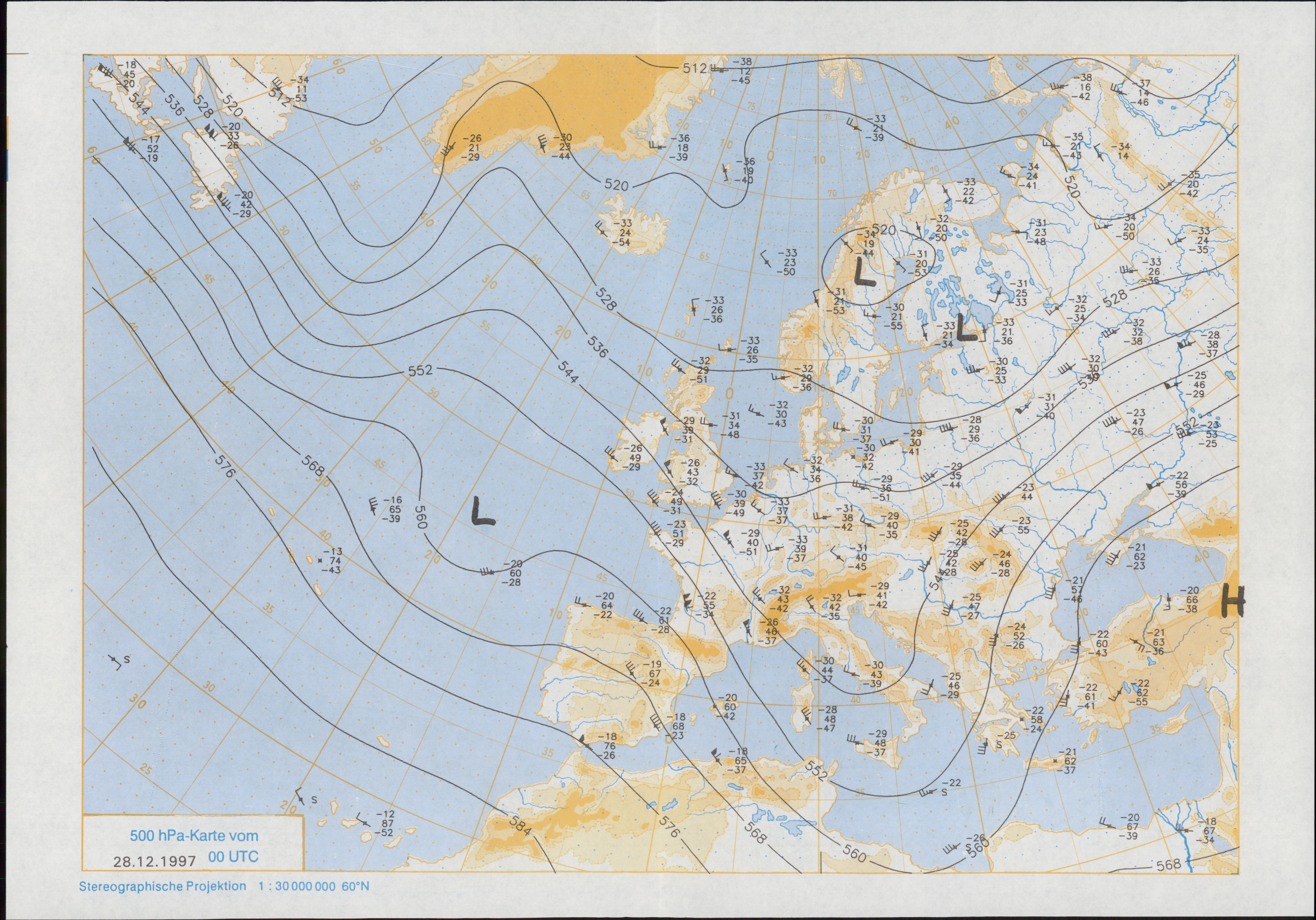The image size is (1316, 920).
Task: Click the 512 contour label at top center
Action: point(694,68)
